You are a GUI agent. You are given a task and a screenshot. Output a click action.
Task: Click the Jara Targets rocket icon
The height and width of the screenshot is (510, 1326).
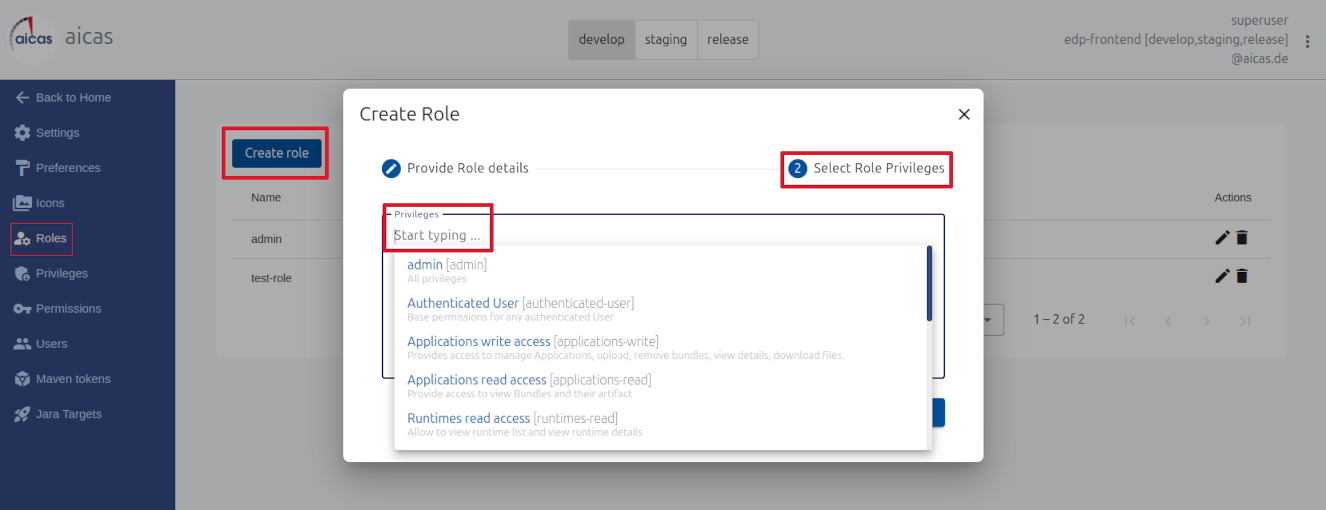pyautogui.click(x=22, y=414)
